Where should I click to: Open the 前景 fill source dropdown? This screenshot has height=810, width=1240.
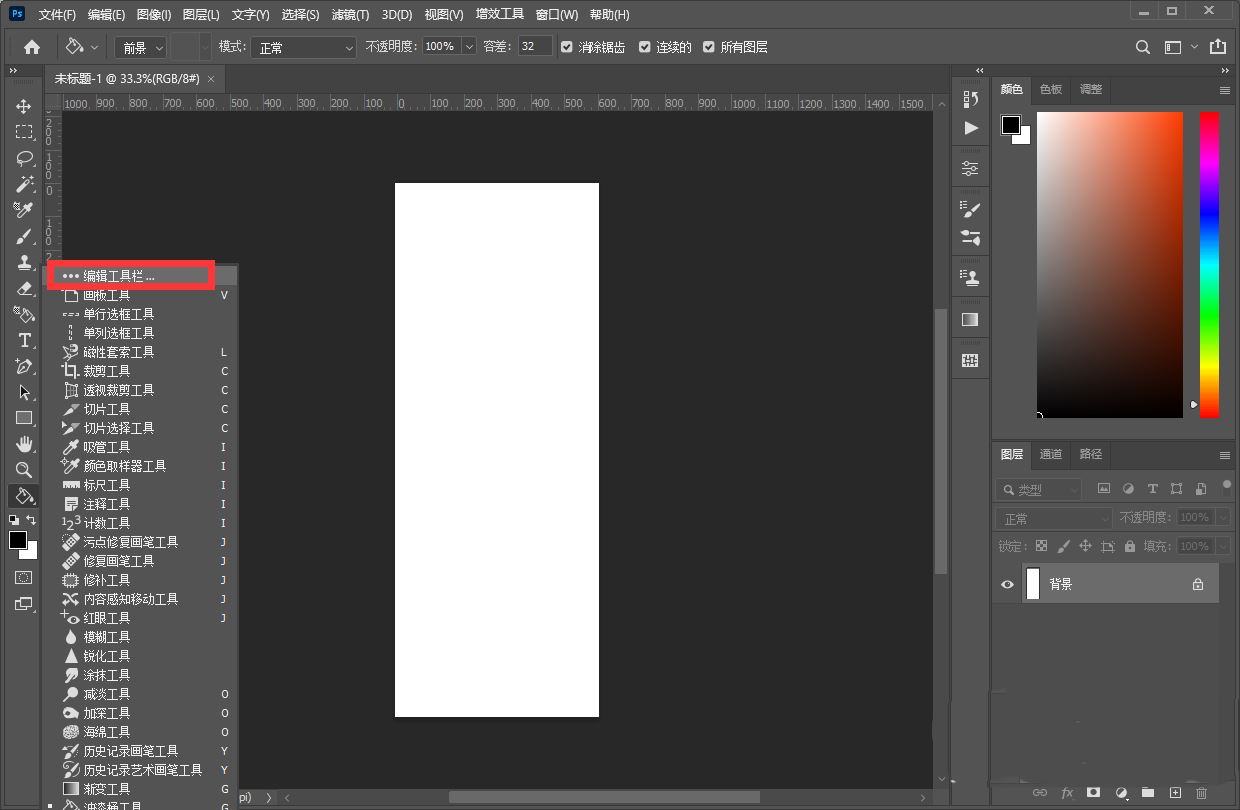tap(140, 47)
